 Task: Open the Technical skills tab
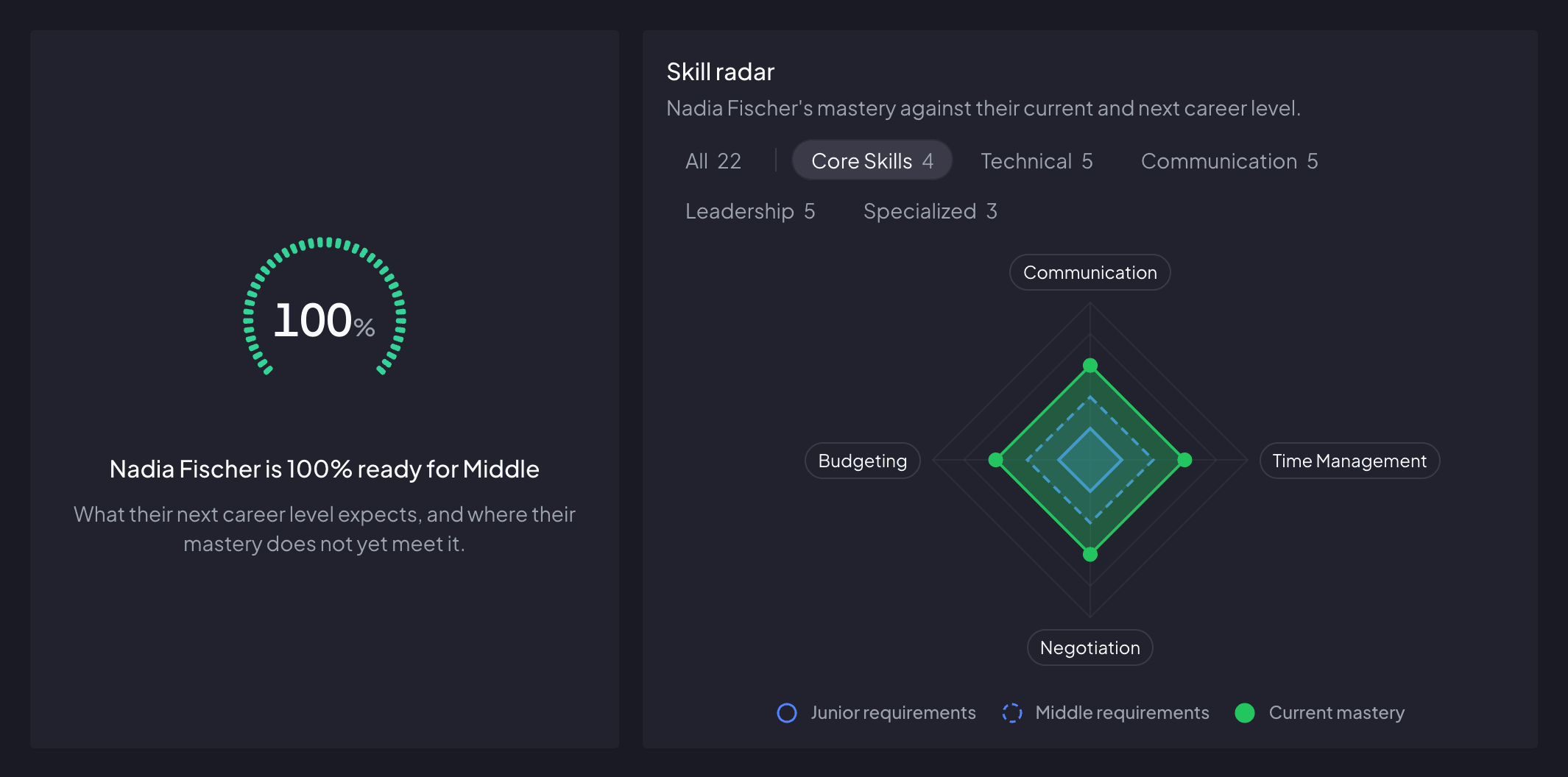[x=1036, y=160]
